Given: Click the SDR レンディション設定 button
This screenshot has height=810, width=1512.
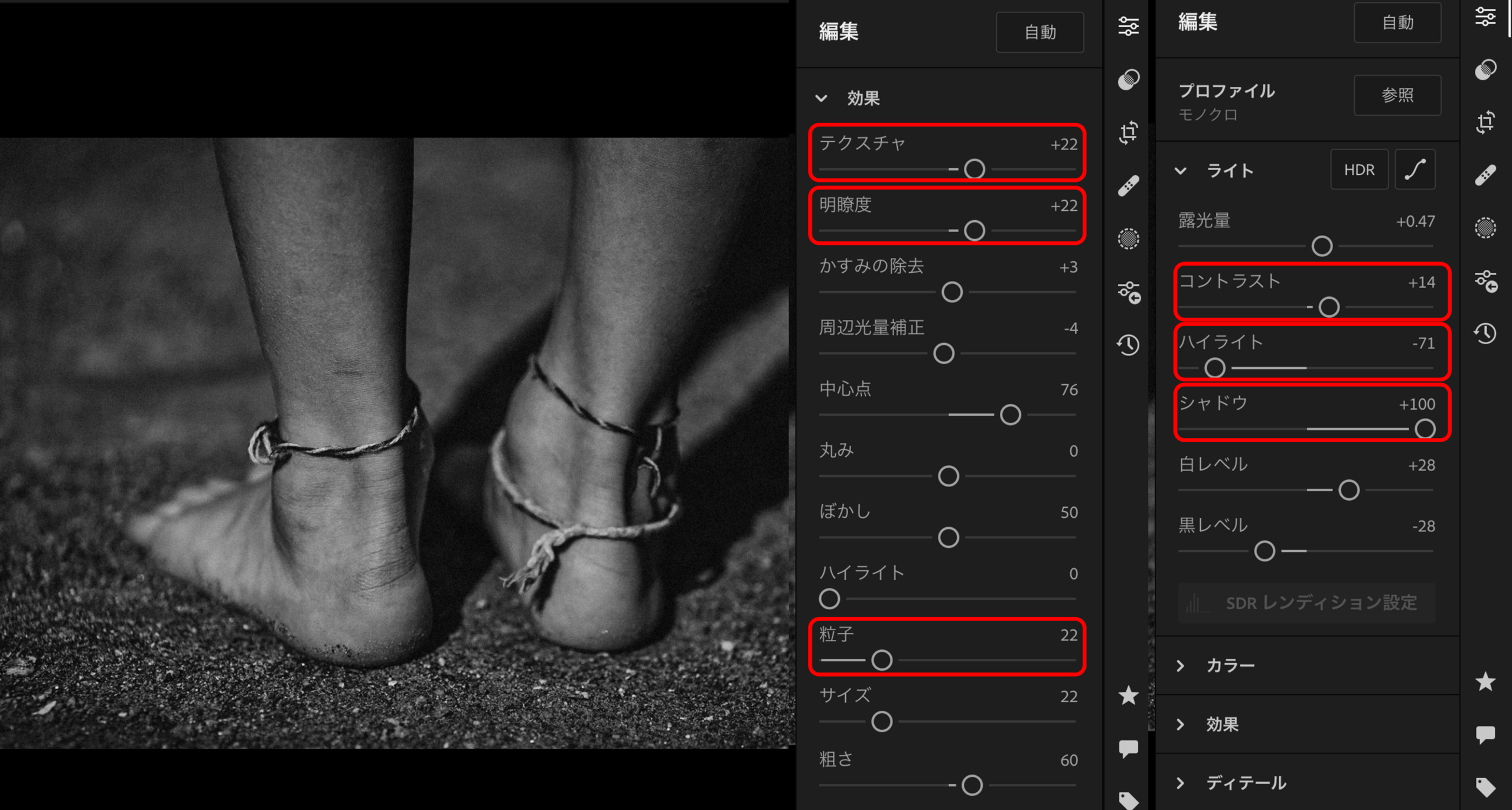Looking at the screenshot, I should (x=1306, y=603).
